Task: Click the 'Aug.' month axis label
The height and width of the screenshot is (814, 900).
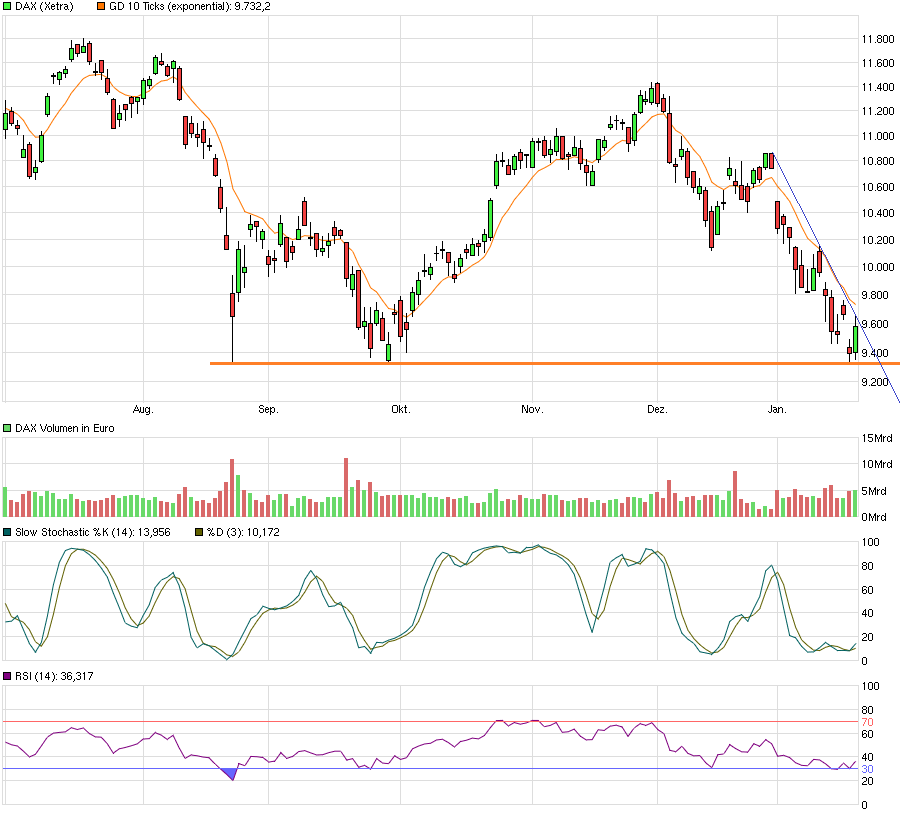Action: (143, 409)
